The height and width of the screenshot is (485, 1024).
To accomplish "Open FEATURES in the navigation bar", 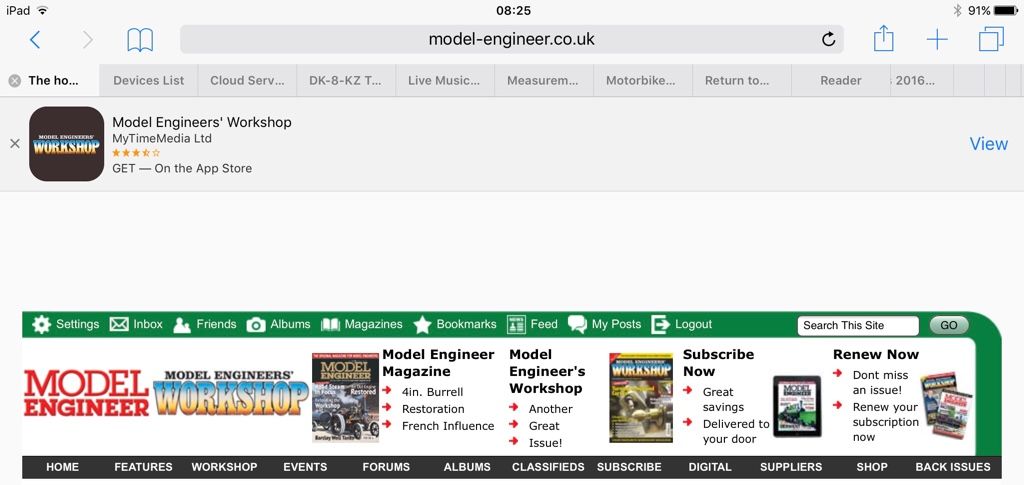I will click(x=144, y=467).
